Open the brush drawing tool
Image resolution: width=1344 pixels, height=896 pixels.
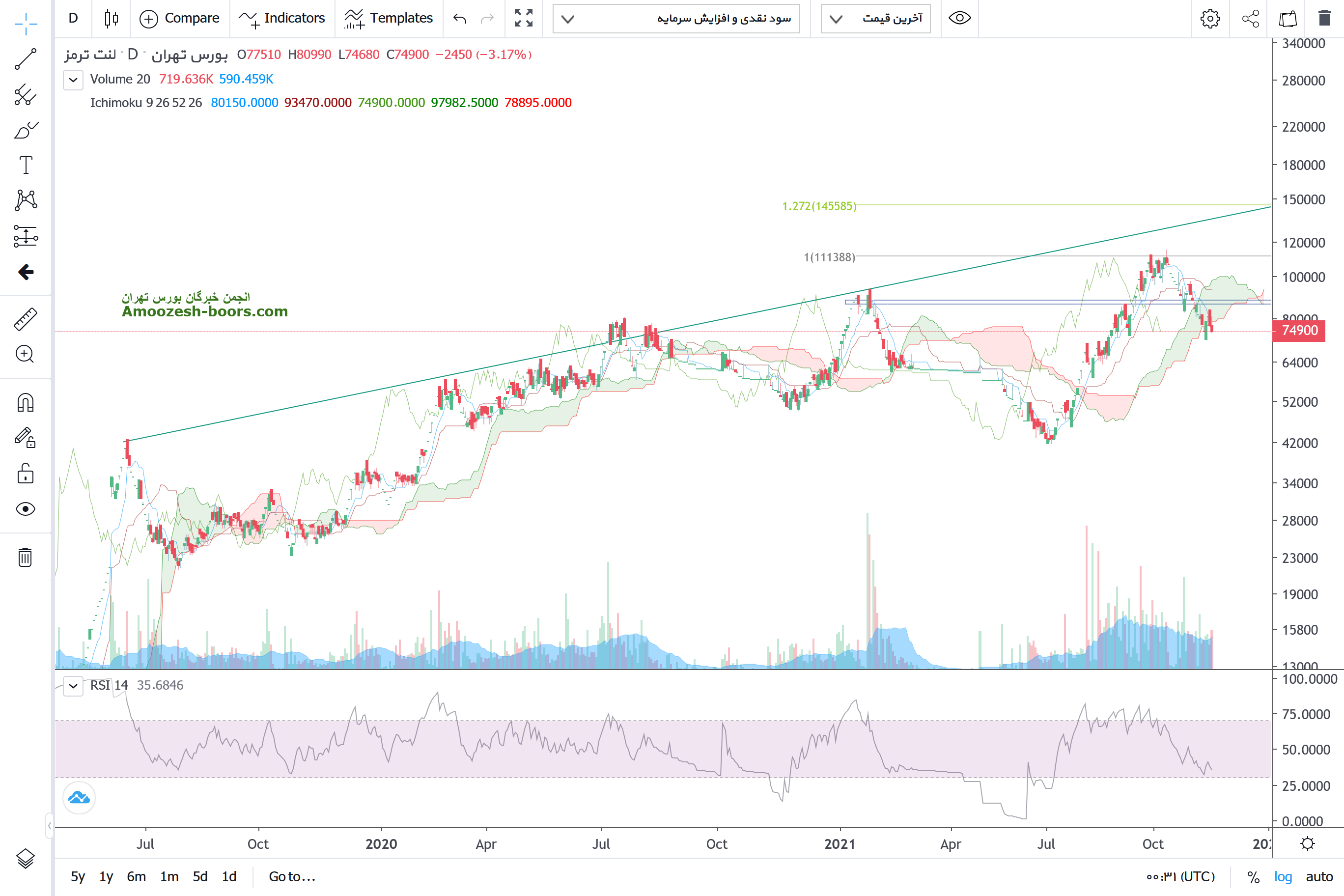coord(26,130)
